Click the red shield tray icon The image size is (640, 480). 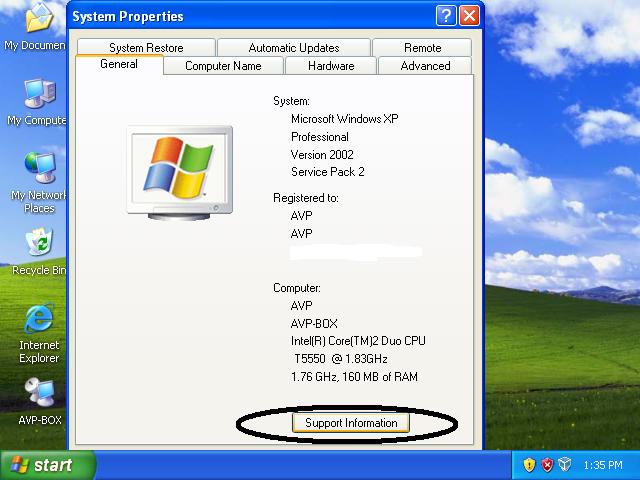coord(547,464)
